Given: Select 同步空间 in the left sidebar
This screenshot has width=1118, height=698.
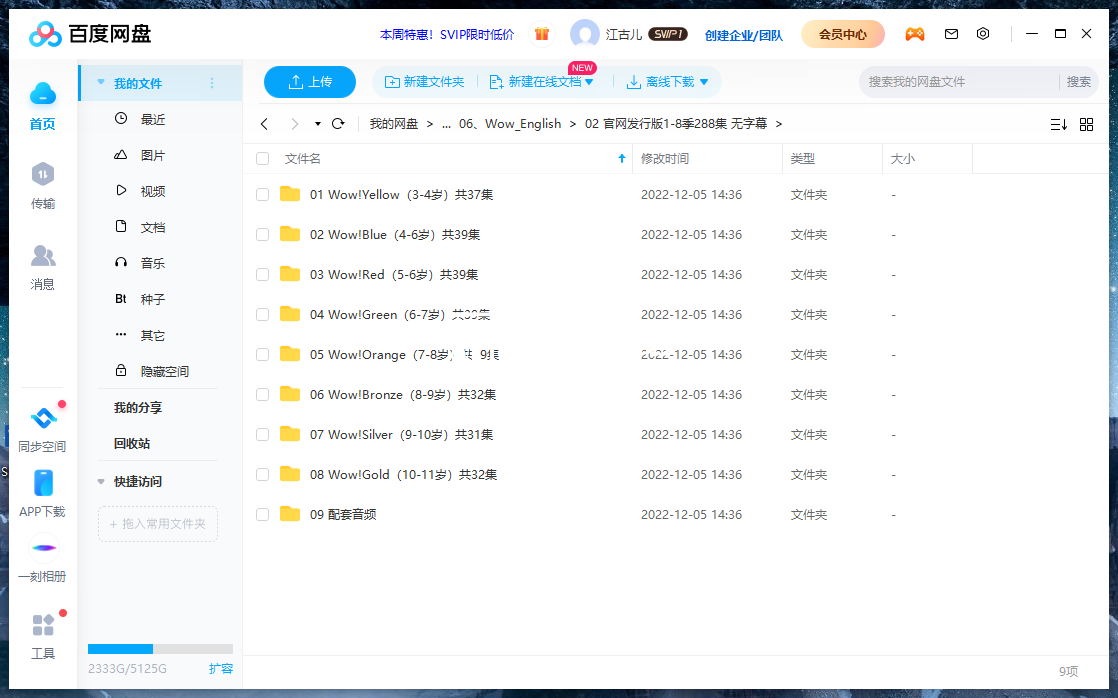Looking at the screenshot, I should (43, 428).
